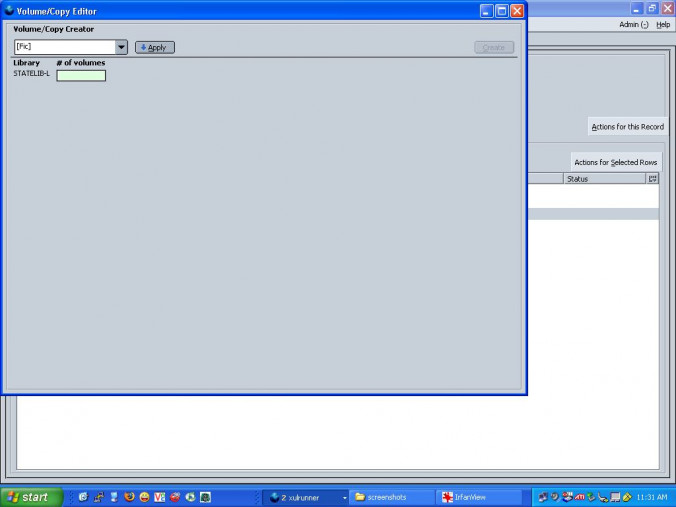Open the green circular arrow quick launch icon

pyautogui.click(x=190, y=497)
